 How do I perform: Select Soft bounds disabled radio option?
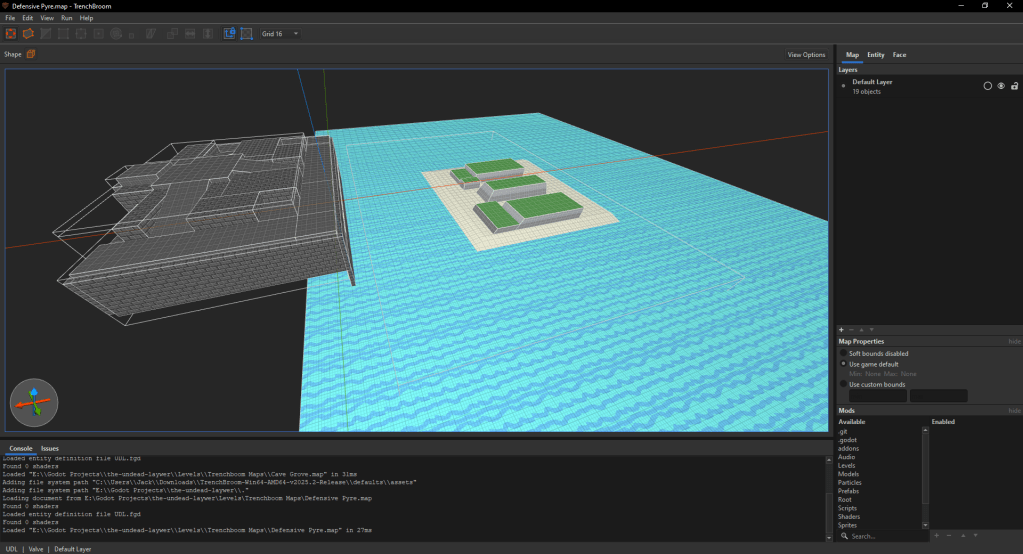tap(843, 354)
